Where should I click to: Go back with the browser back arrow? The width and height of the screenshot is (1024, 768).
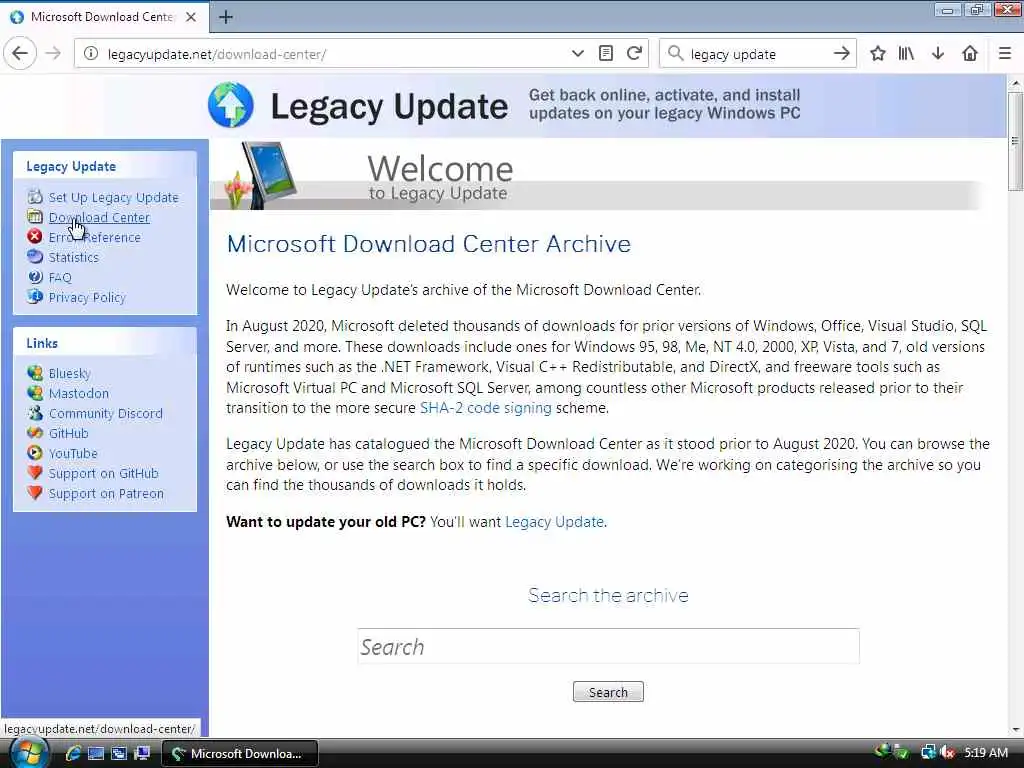(x=20, y=54)
